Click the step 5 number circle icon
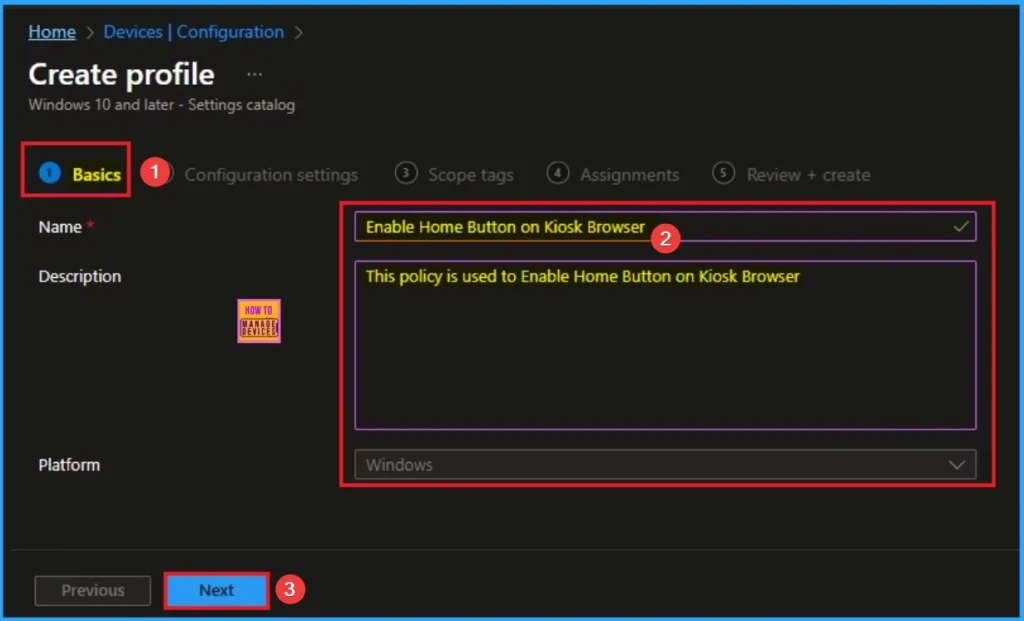 pyautogui.click(x=724, y=173)
